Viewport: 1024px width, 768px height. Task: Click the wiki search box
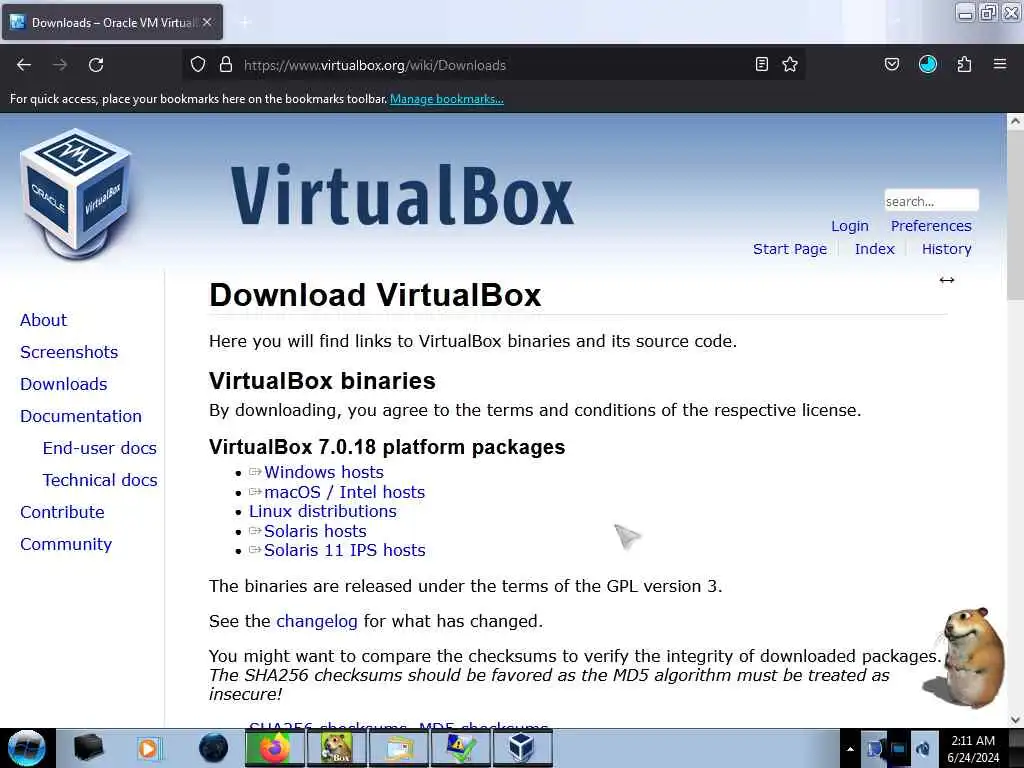(x=931, y=200)
